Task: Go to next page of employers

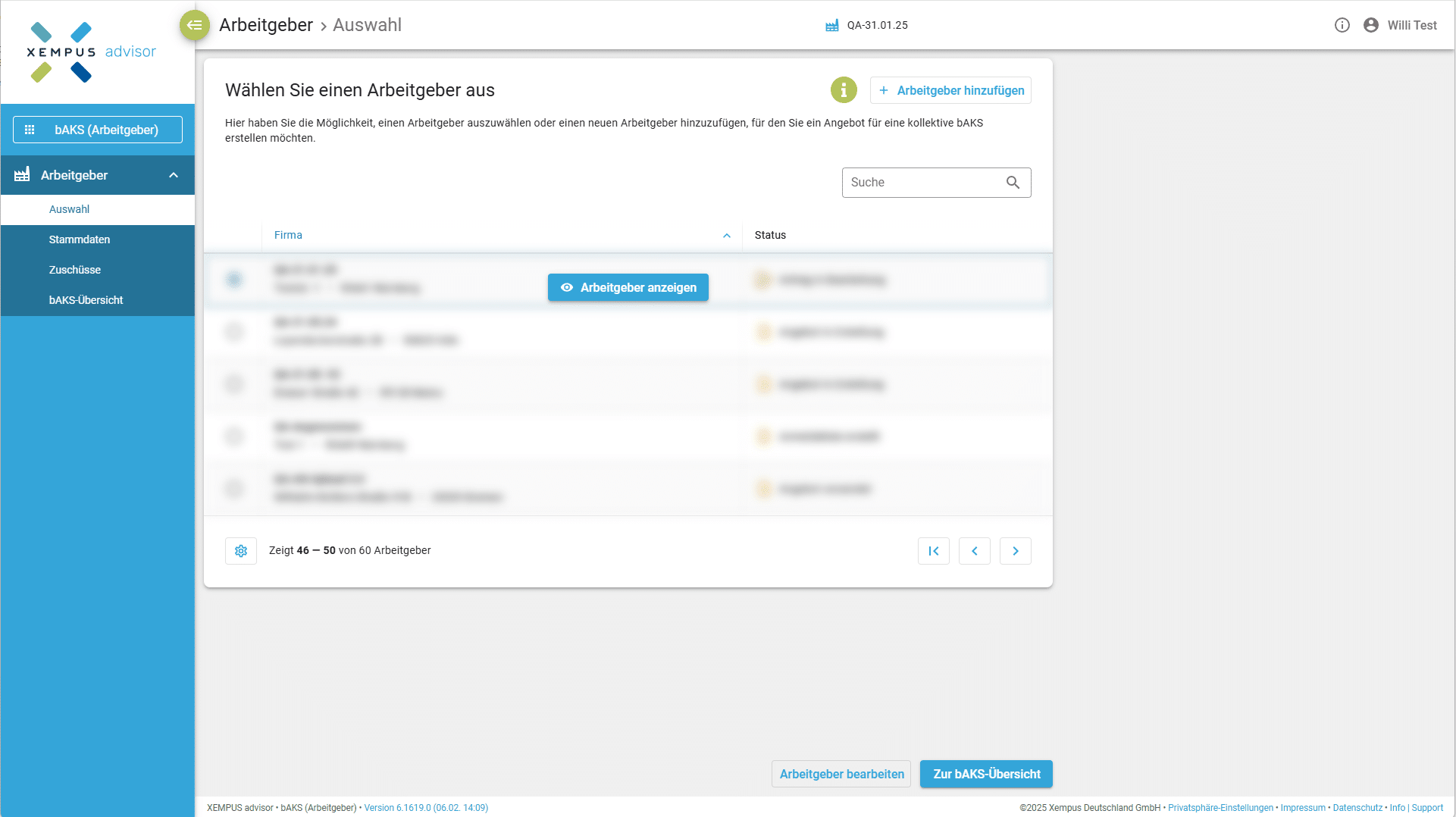Action: tap(1016, 551)
